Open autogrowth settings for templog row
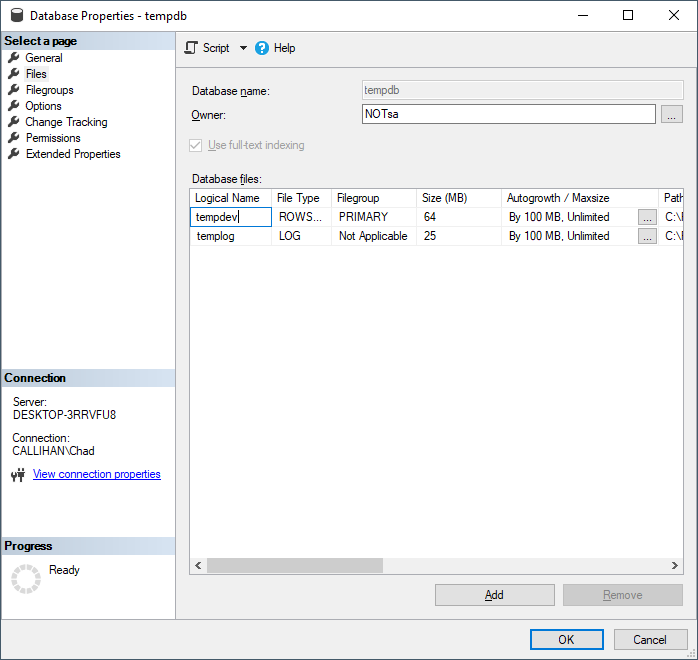The height and width of the screenshot is (660, 698). [648, 237]
